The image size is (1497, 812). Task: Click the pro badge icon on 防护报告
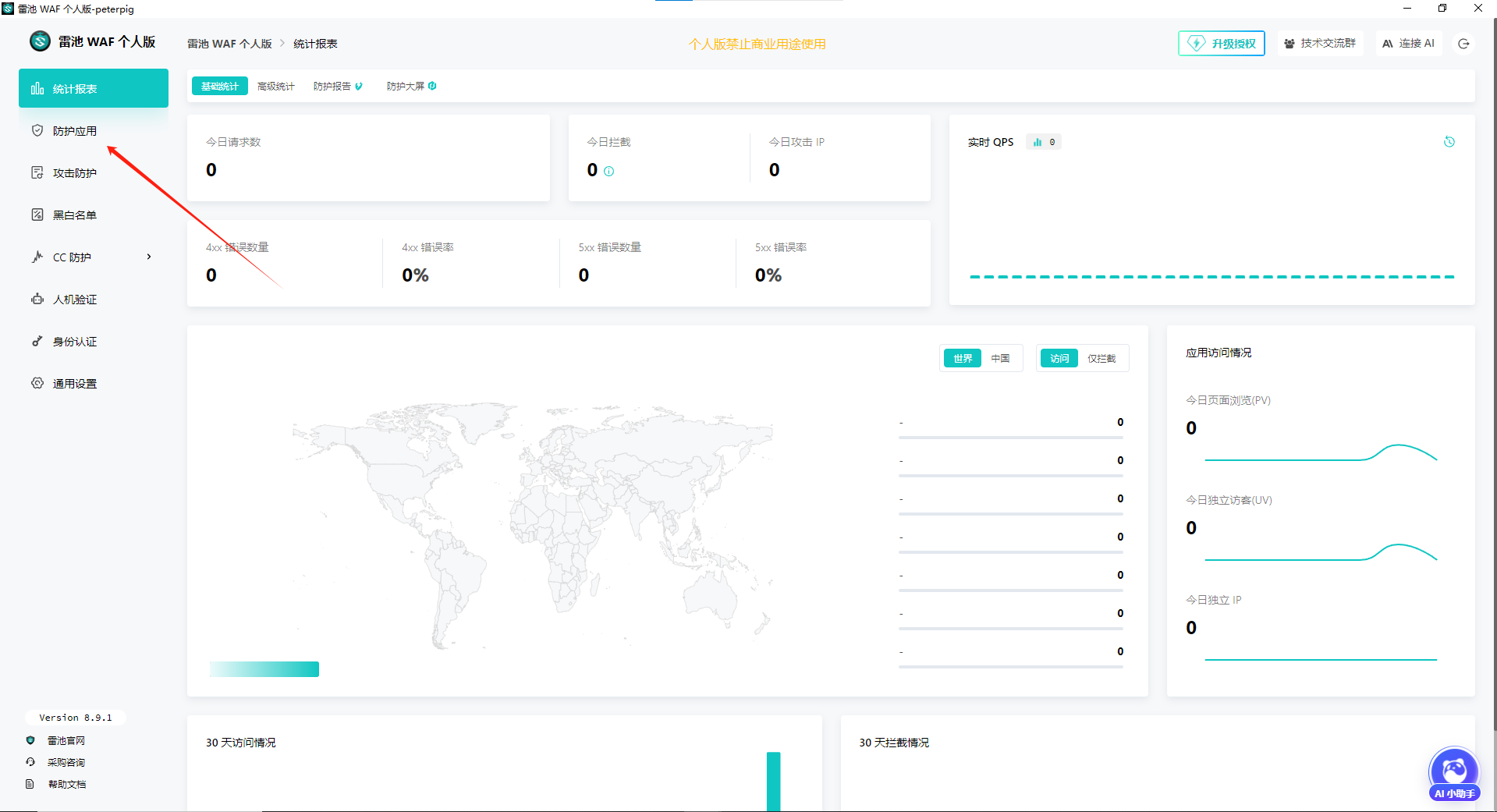pos(359,86)
